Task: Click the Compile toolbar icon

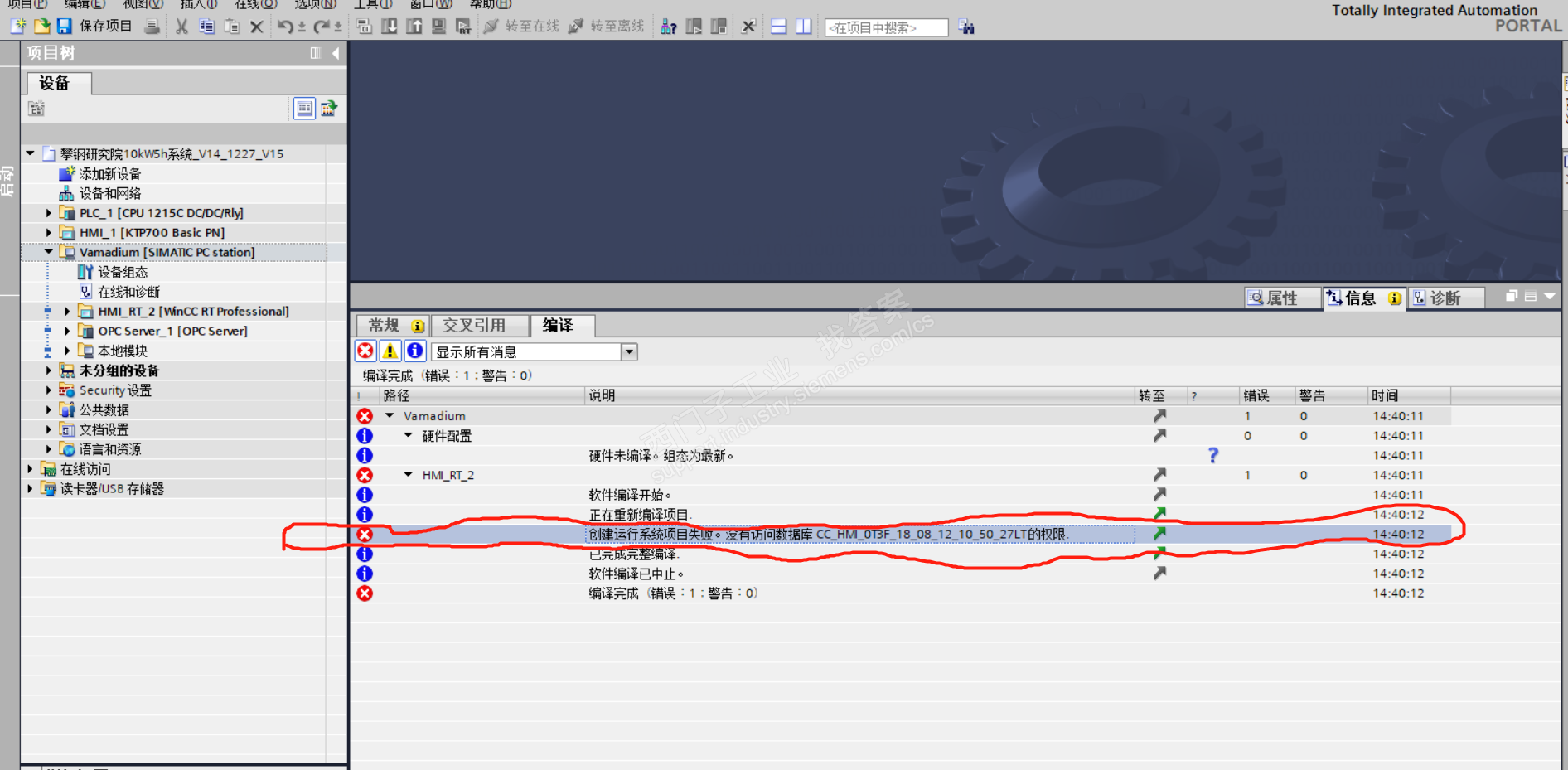Action: pos(364,27)
